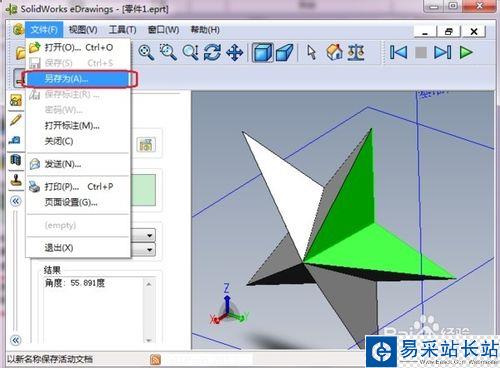This screenshot has height=368, width=500.
Task: Expand the upper dropdown in measure panel
Action: [x=150, y=235]
